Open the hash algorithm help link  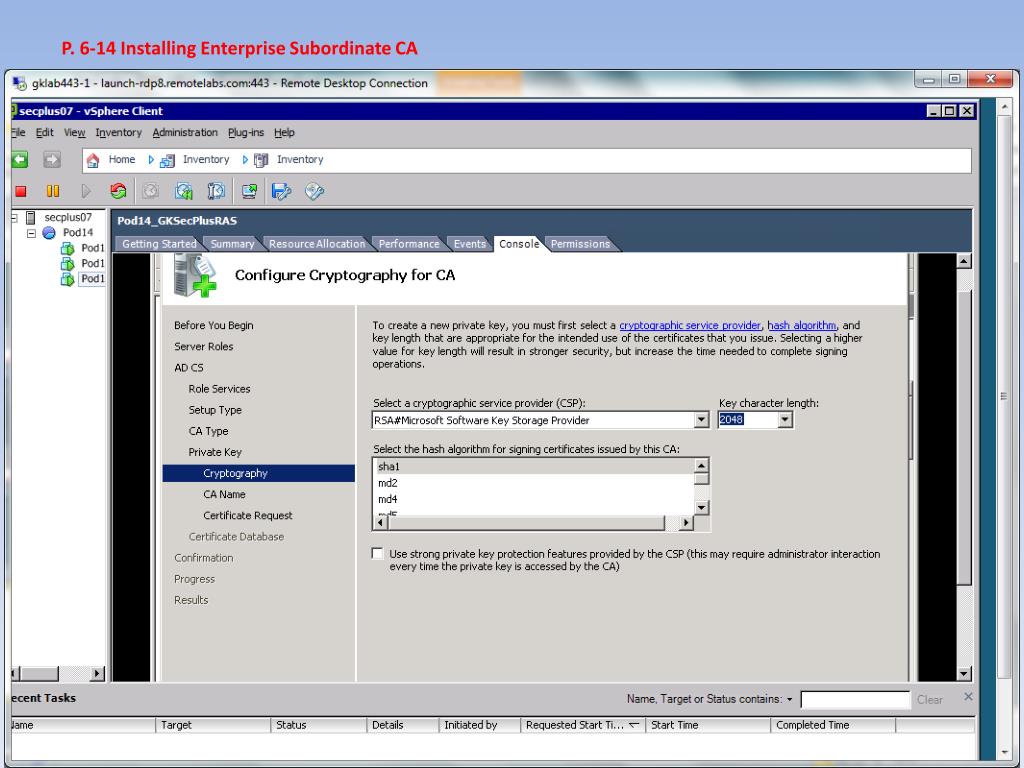[801, 325]
